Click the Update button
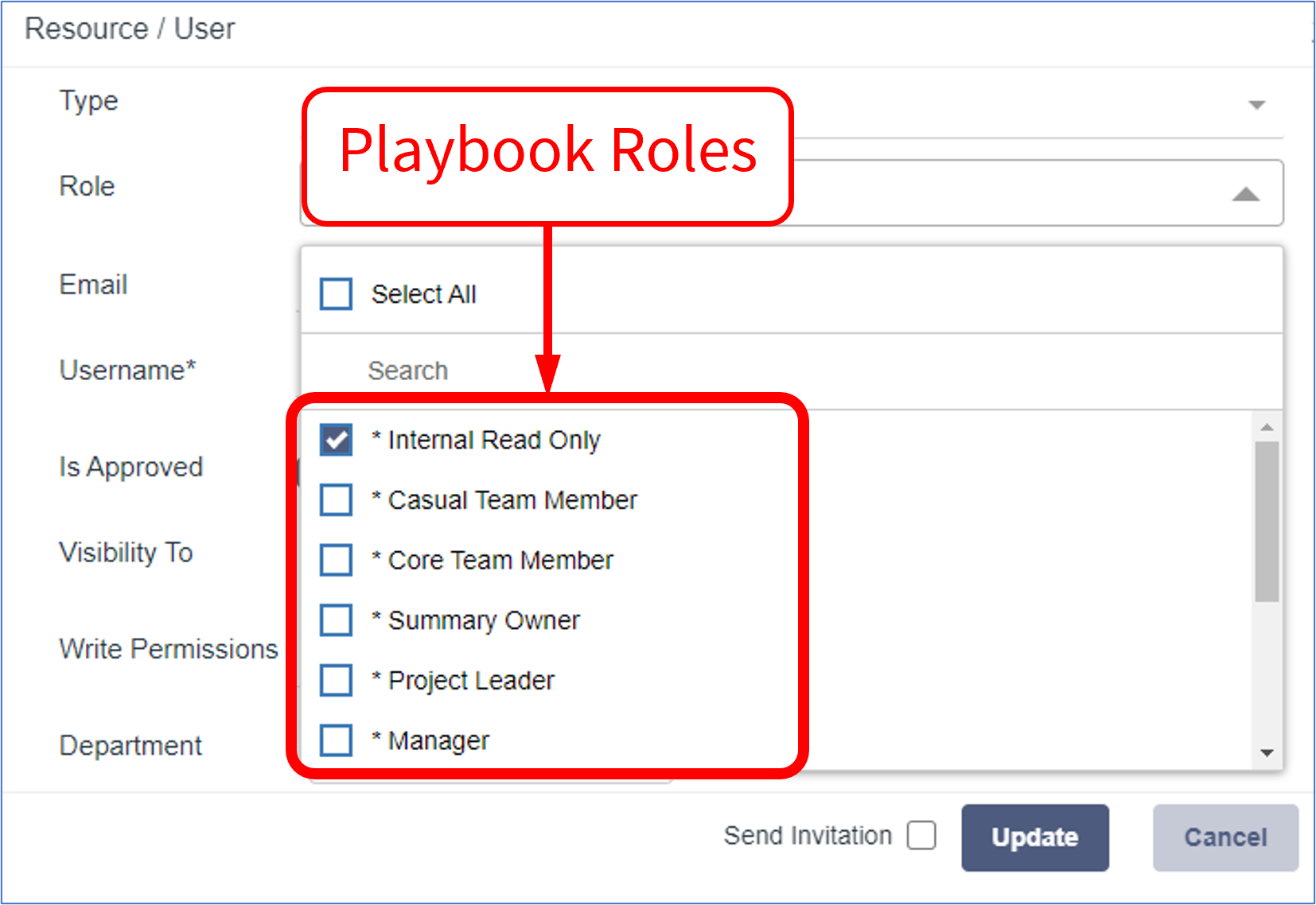 click(1035, 837)
